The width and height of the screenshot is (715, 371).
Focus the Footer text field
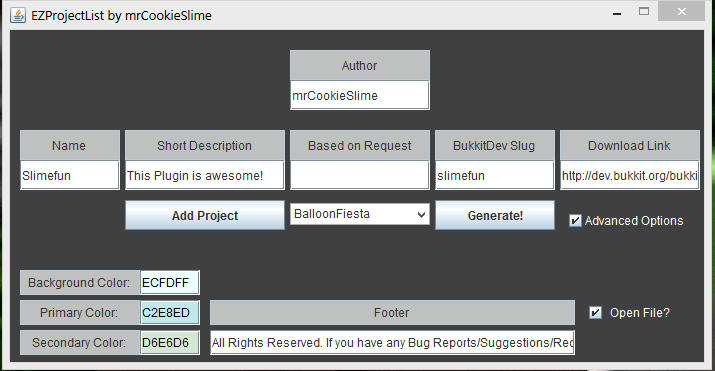(x=392, y=343)
